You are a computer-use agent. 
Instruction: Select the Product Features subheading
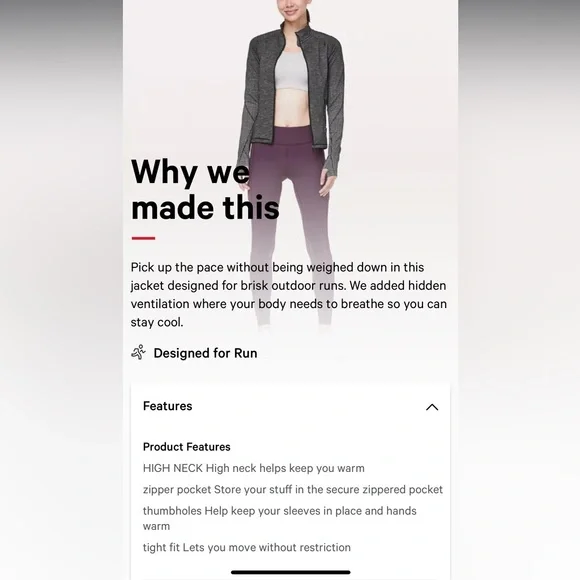click(x=186, y=447)
